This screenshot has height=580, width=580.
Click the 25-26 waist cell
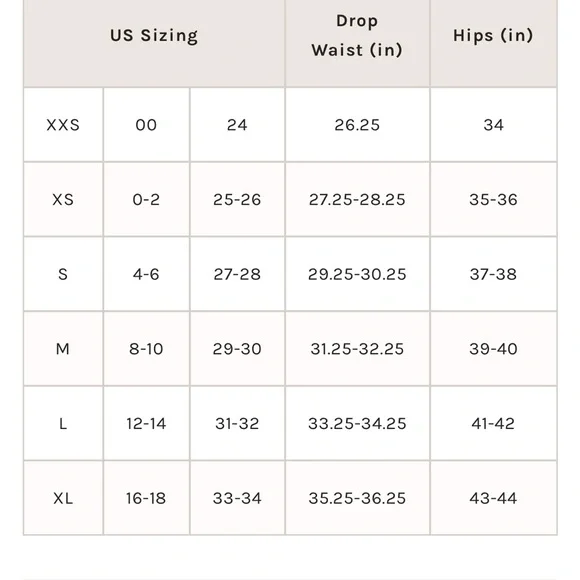tap(237, 200)
